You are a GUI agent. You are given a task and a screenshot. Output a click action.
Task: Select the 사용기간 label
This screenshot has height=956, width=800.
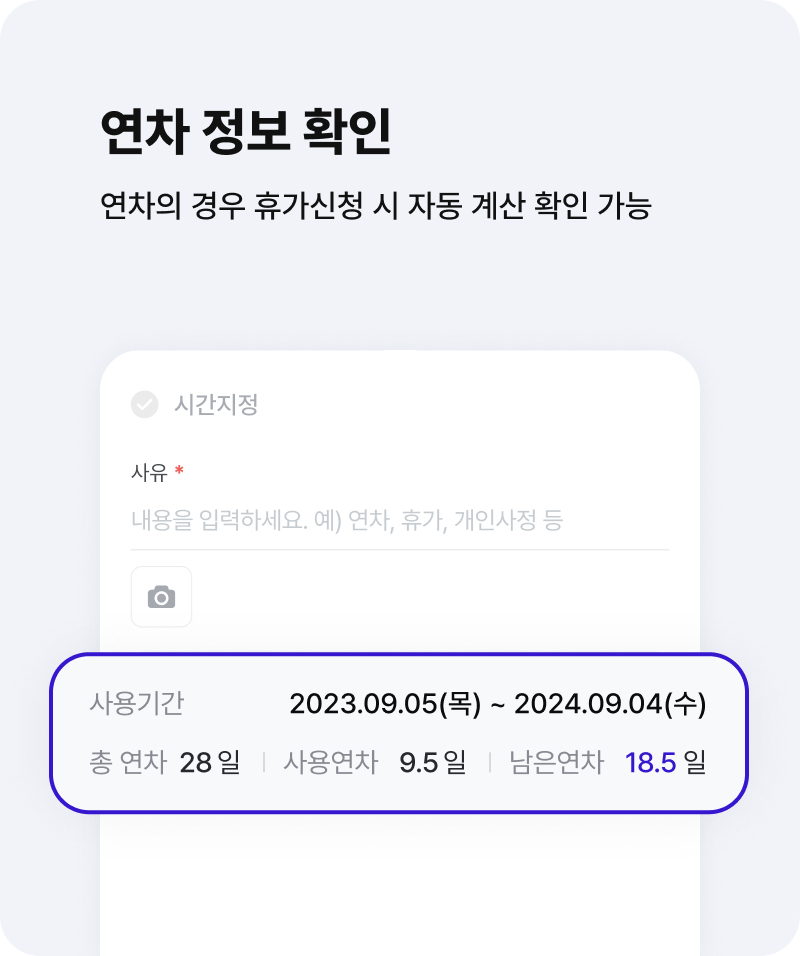[137, 703]
